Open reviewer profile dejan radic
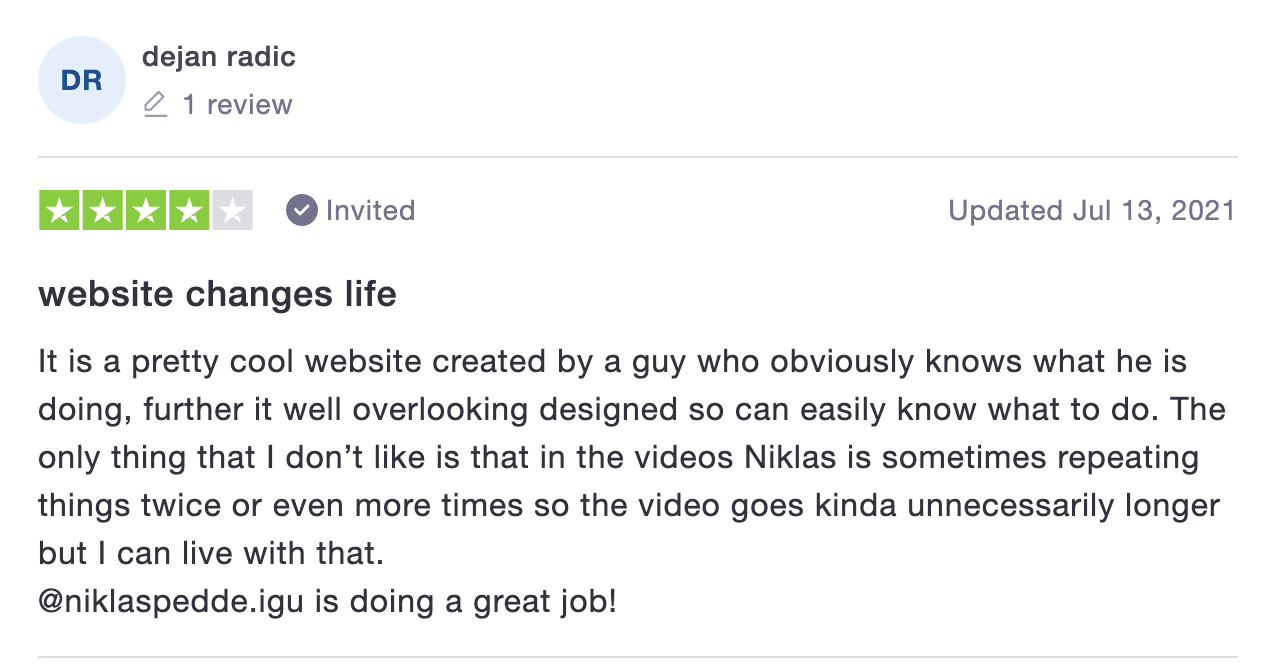 [x=219, y=56]
